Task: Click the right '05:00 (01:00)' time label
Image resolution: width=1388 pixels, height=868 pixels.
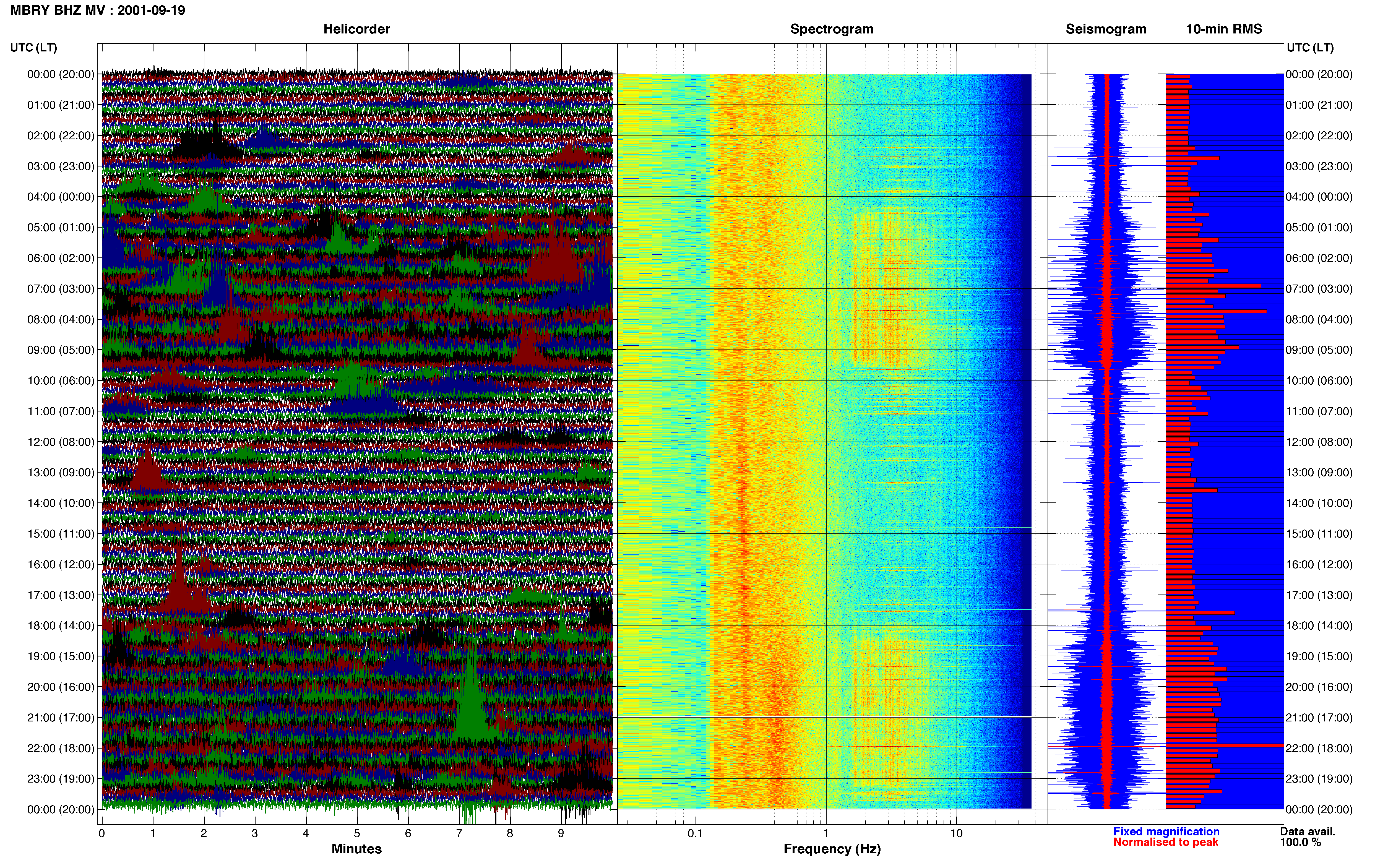Action: [1319, 227]
